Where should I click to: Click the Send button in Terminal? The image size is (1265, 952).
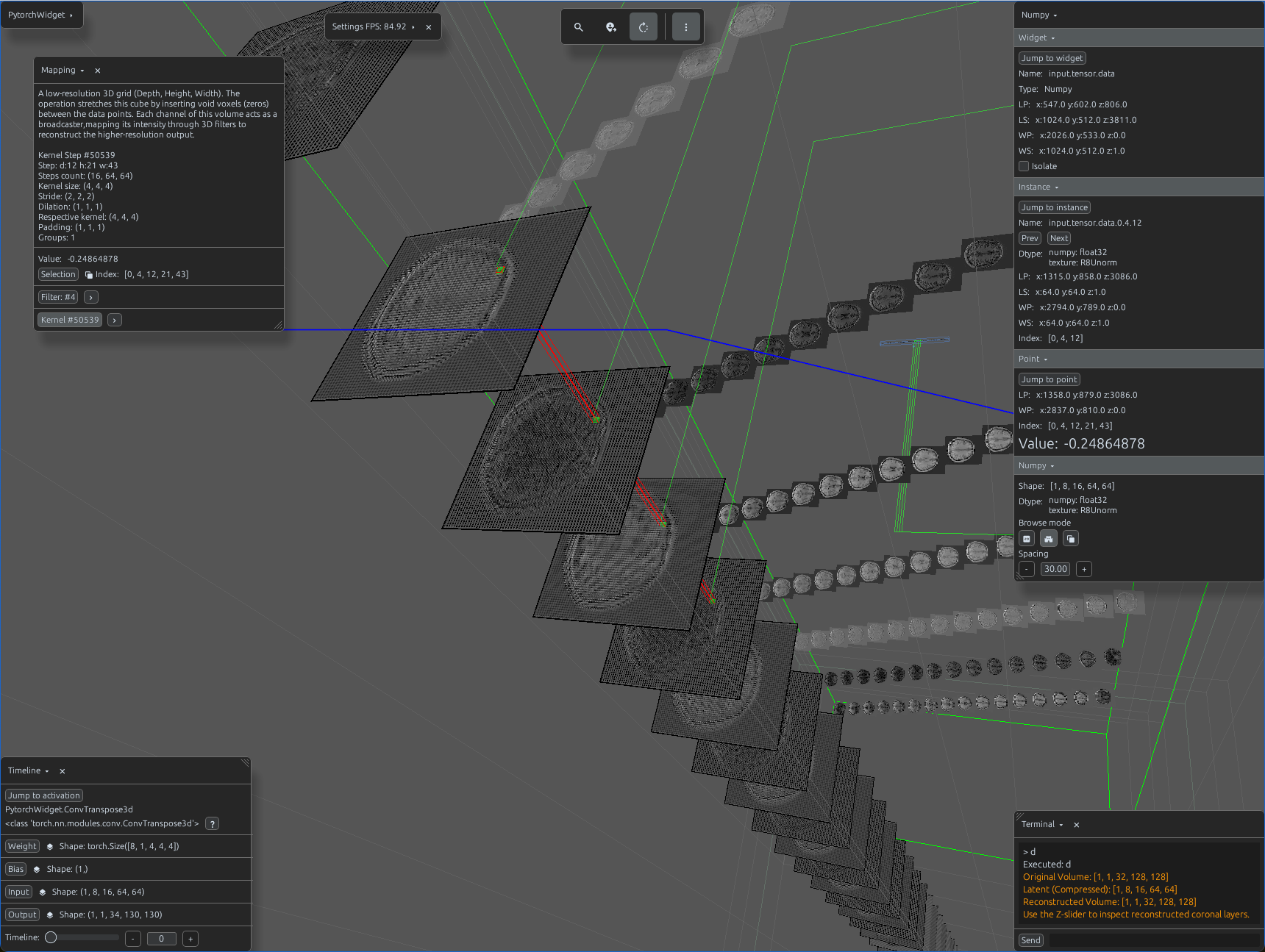[x=1031, y=940]
